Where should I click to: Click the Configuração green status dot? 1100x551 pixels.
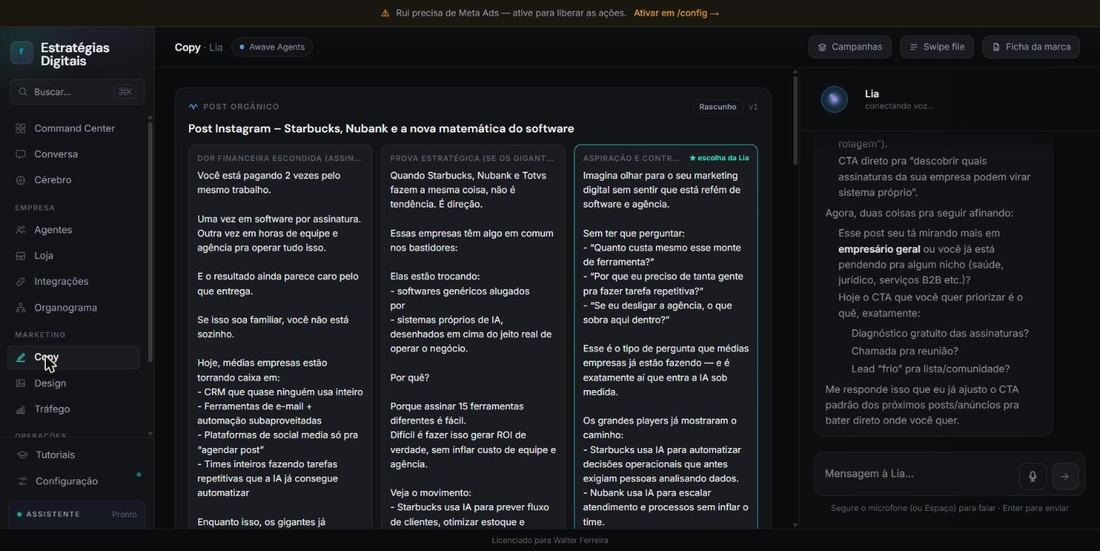(x=139, y=474)
